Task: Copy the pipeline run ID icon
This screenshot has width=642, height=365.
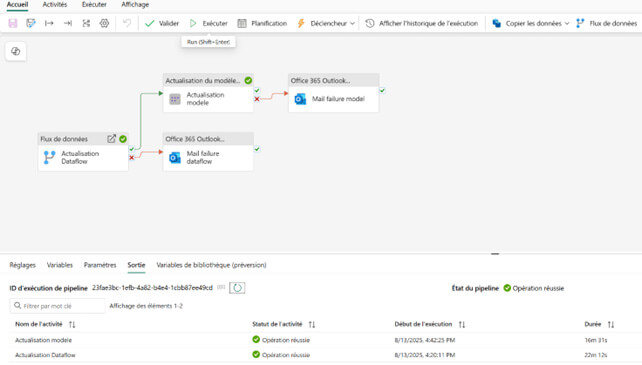Action: (x=221, y=288)
